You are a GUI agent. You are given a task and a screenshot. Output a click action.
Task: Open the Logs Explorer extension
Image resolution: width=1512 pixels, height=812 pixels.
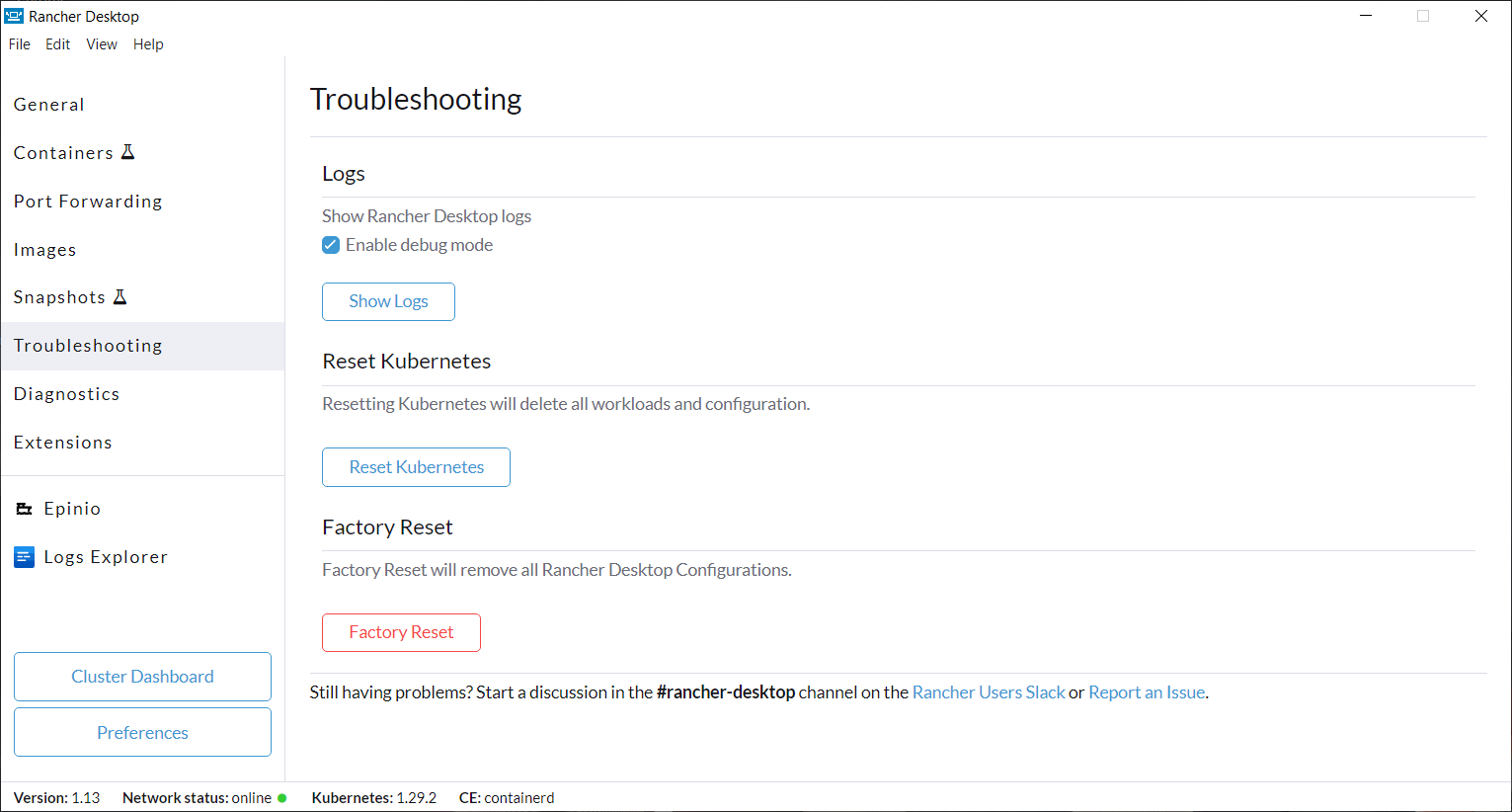tap(142, 557)
